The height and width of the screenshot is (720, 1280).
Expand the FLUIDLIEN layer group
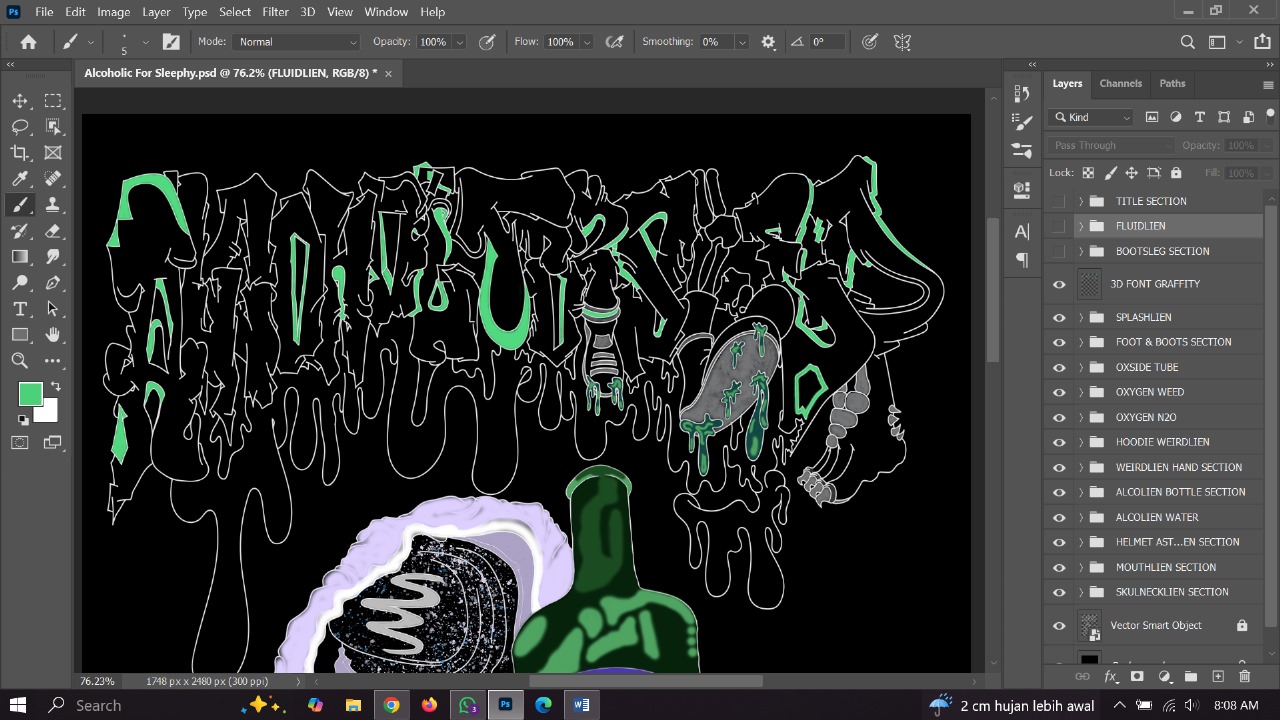coord(1080,225)
